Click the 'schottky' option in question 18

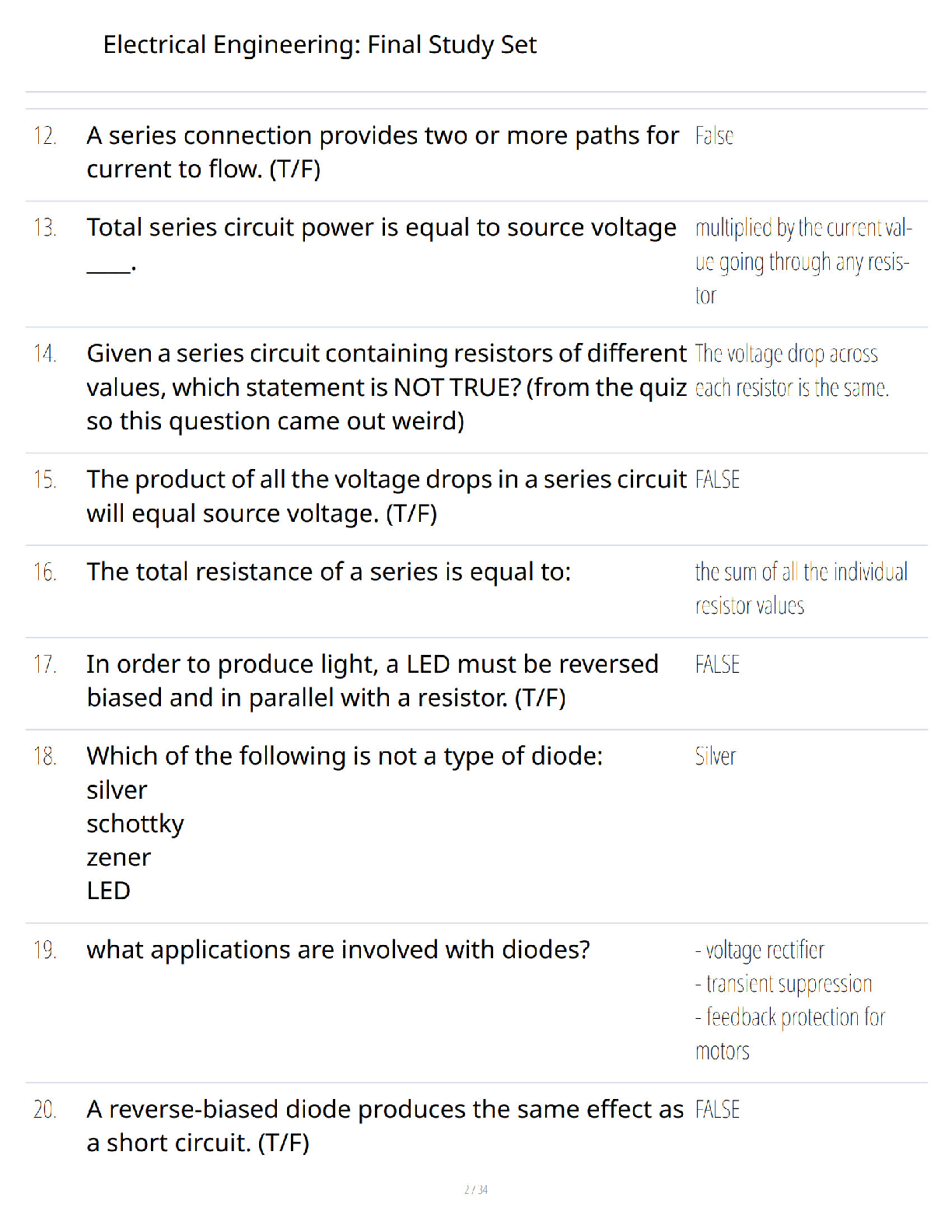click(x=135, y=824)
